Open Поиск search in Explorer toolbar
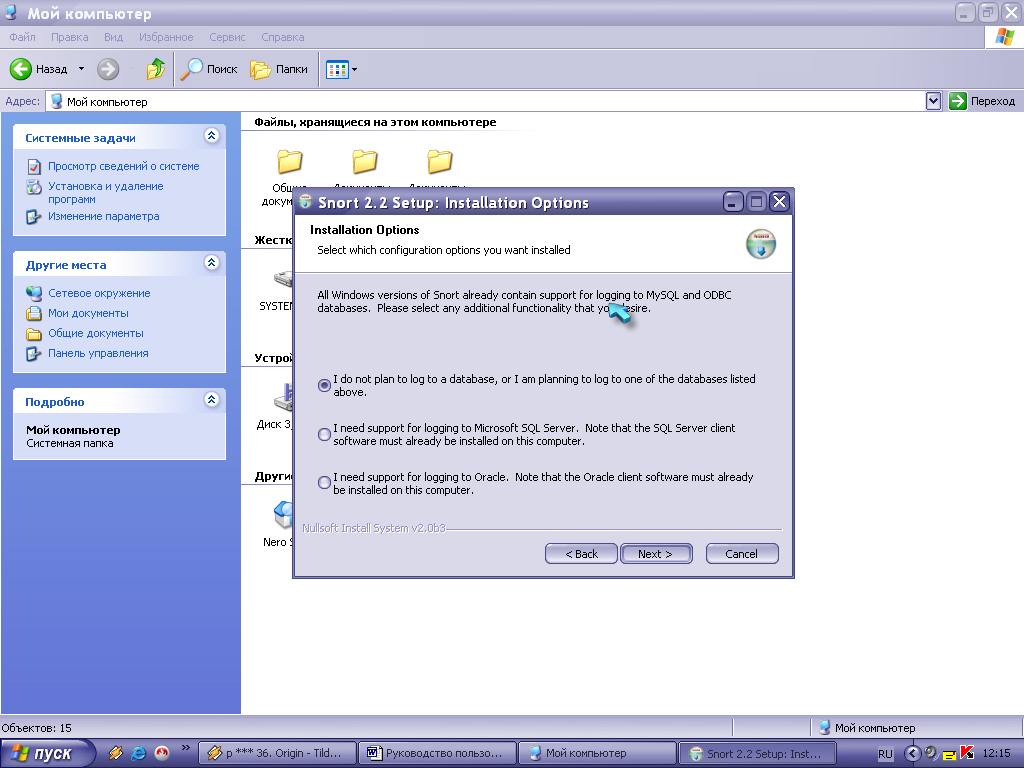The width and height of the screenshot is (1024, 768). point(209,69)
